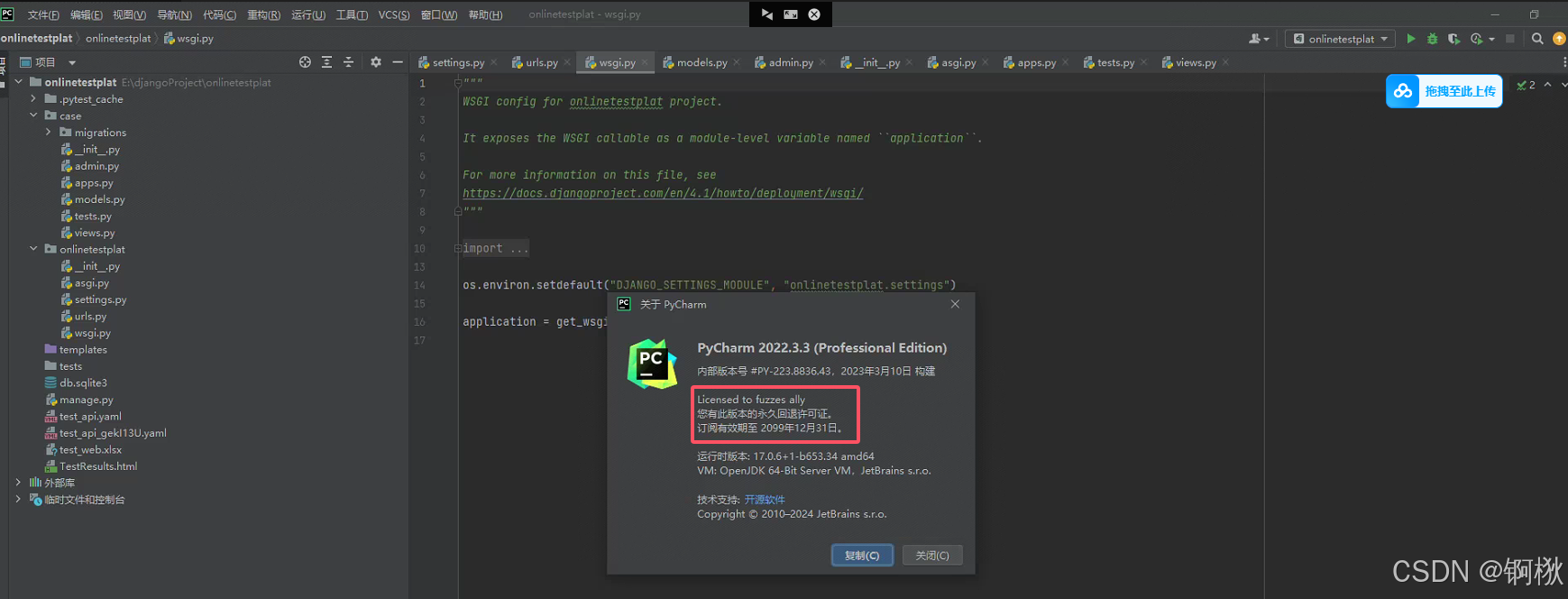Run with coverage shield icon

(x=1453, y=39)
